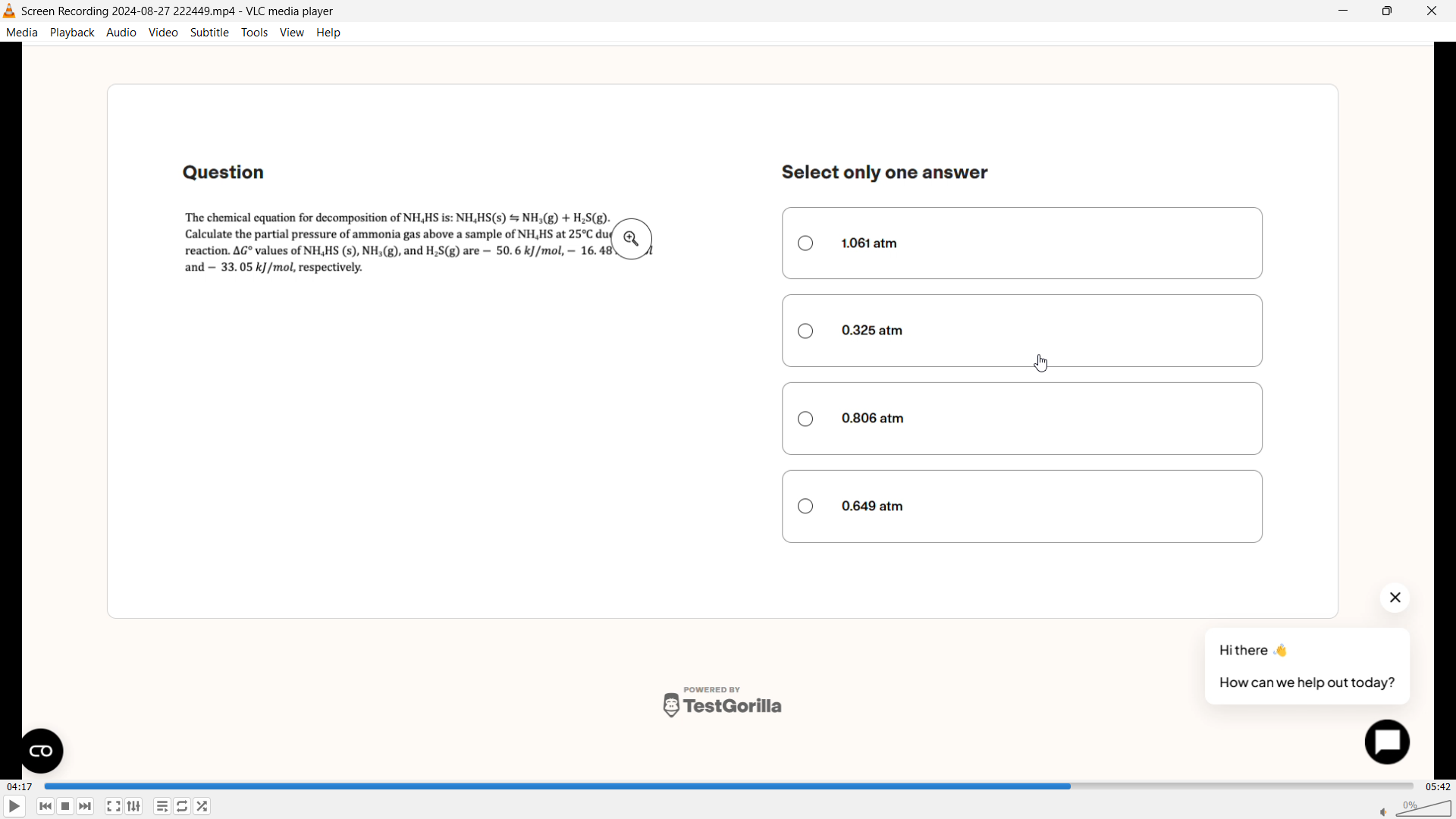Open the View menu

click(292, 33)
